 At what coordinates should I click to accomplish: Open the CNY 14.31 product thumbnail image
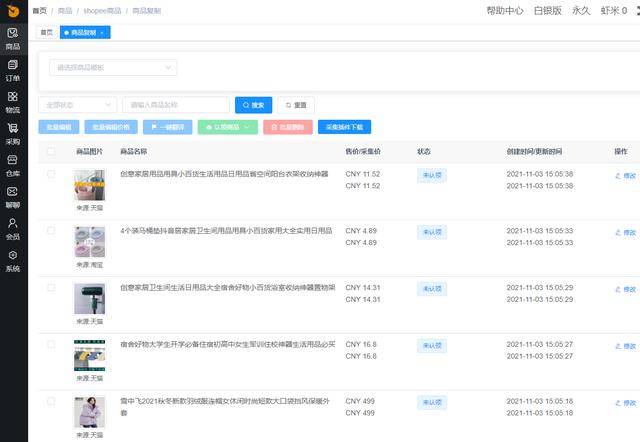tap(90, 299)
